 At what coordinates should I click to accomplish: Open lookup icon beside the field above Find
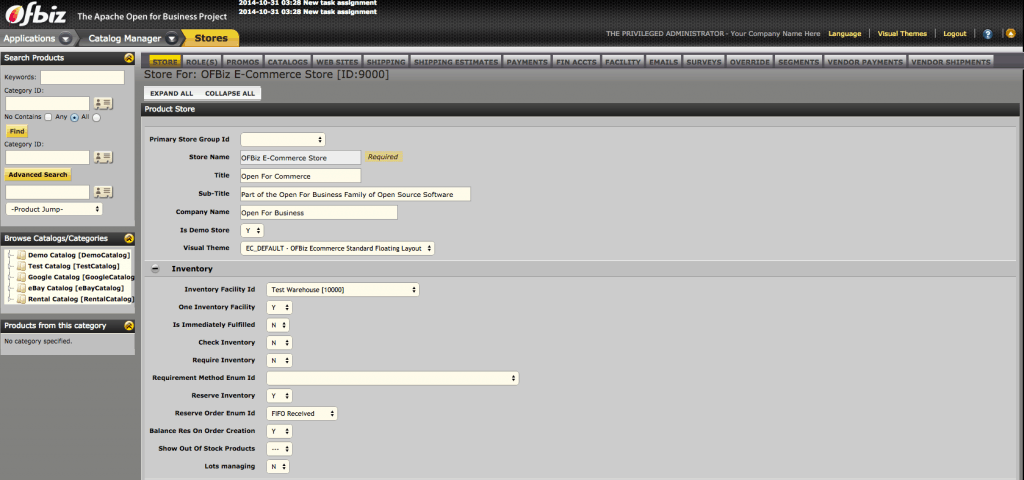103,103
